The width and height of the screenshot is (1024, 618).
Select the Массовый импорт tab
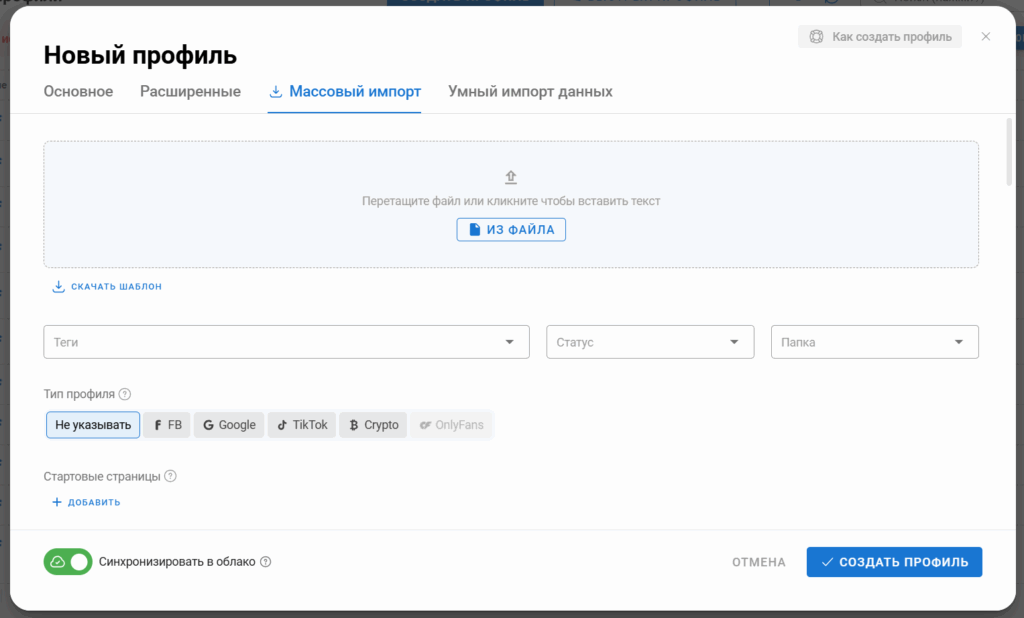344,91
